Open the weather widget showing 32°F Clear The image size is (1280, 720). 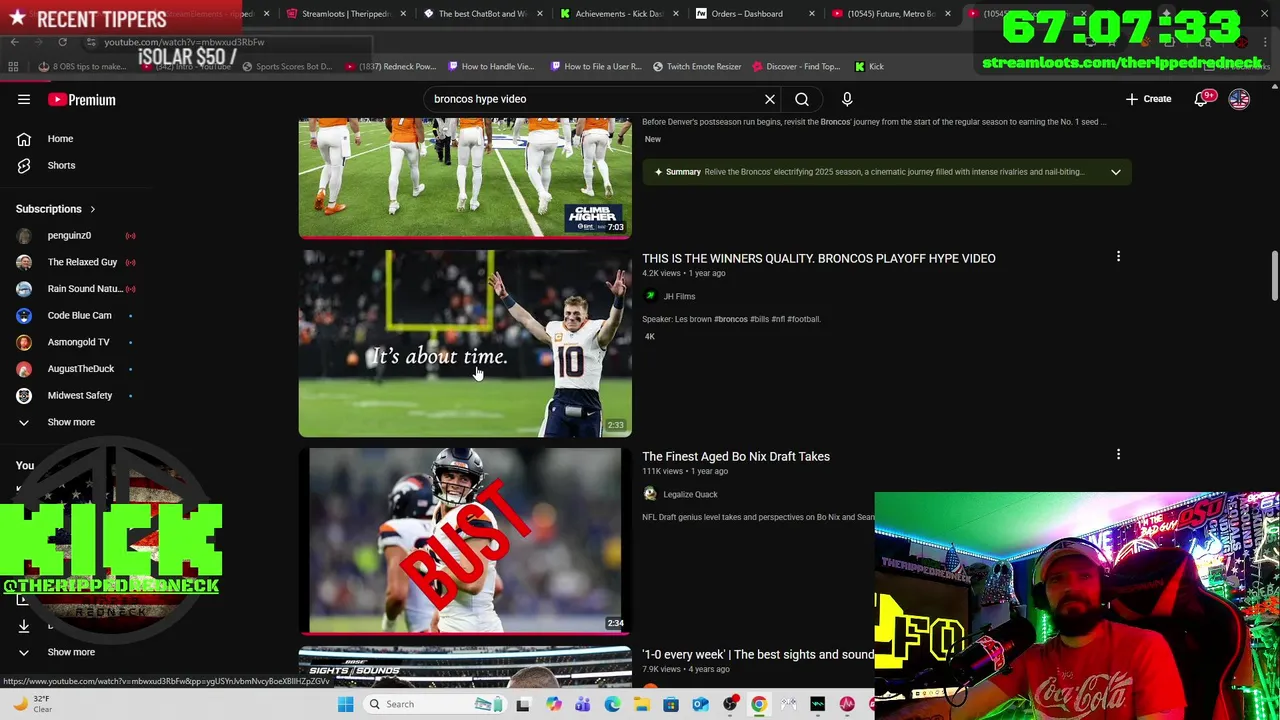coord(32,704)
